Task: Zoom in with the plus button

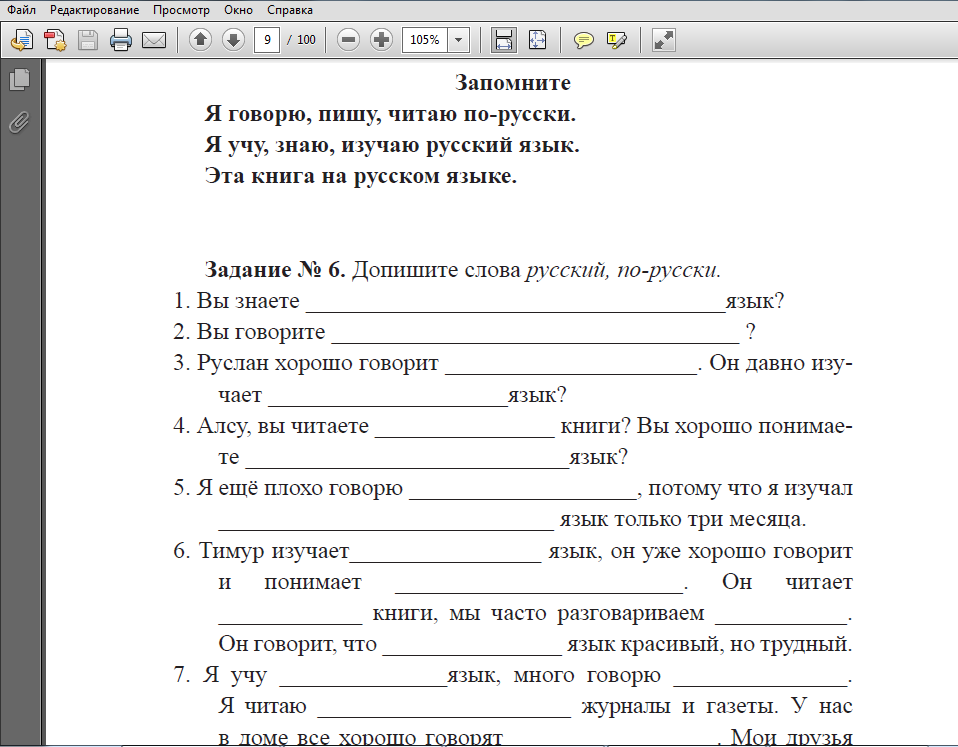Action: coord(381,40)
